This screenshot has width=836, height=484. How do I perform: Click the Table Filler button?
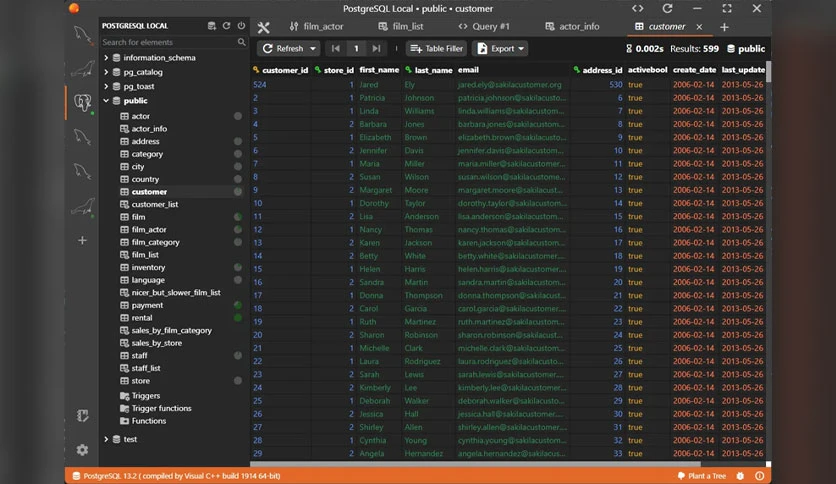click(x=437, y=49)
